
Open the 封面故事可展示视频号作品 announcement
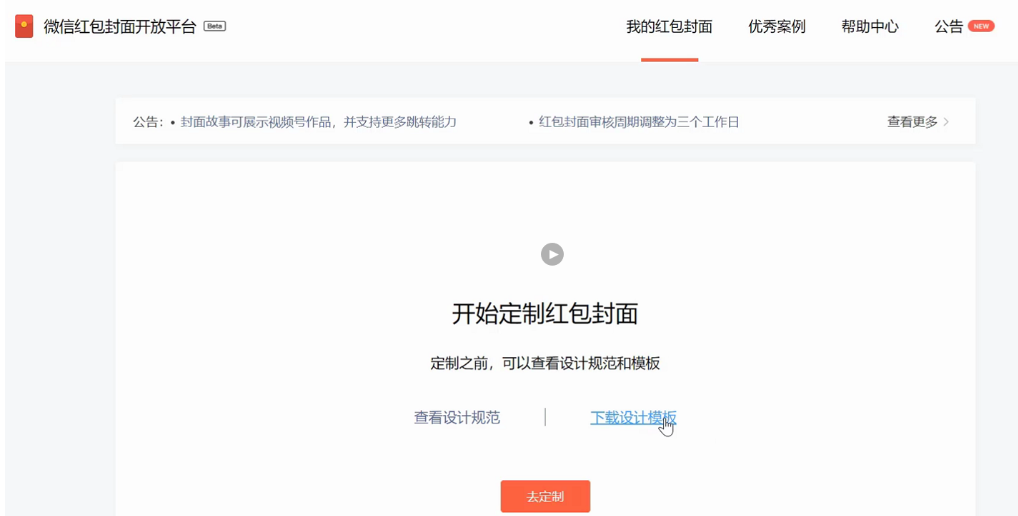tap(318, 122)
